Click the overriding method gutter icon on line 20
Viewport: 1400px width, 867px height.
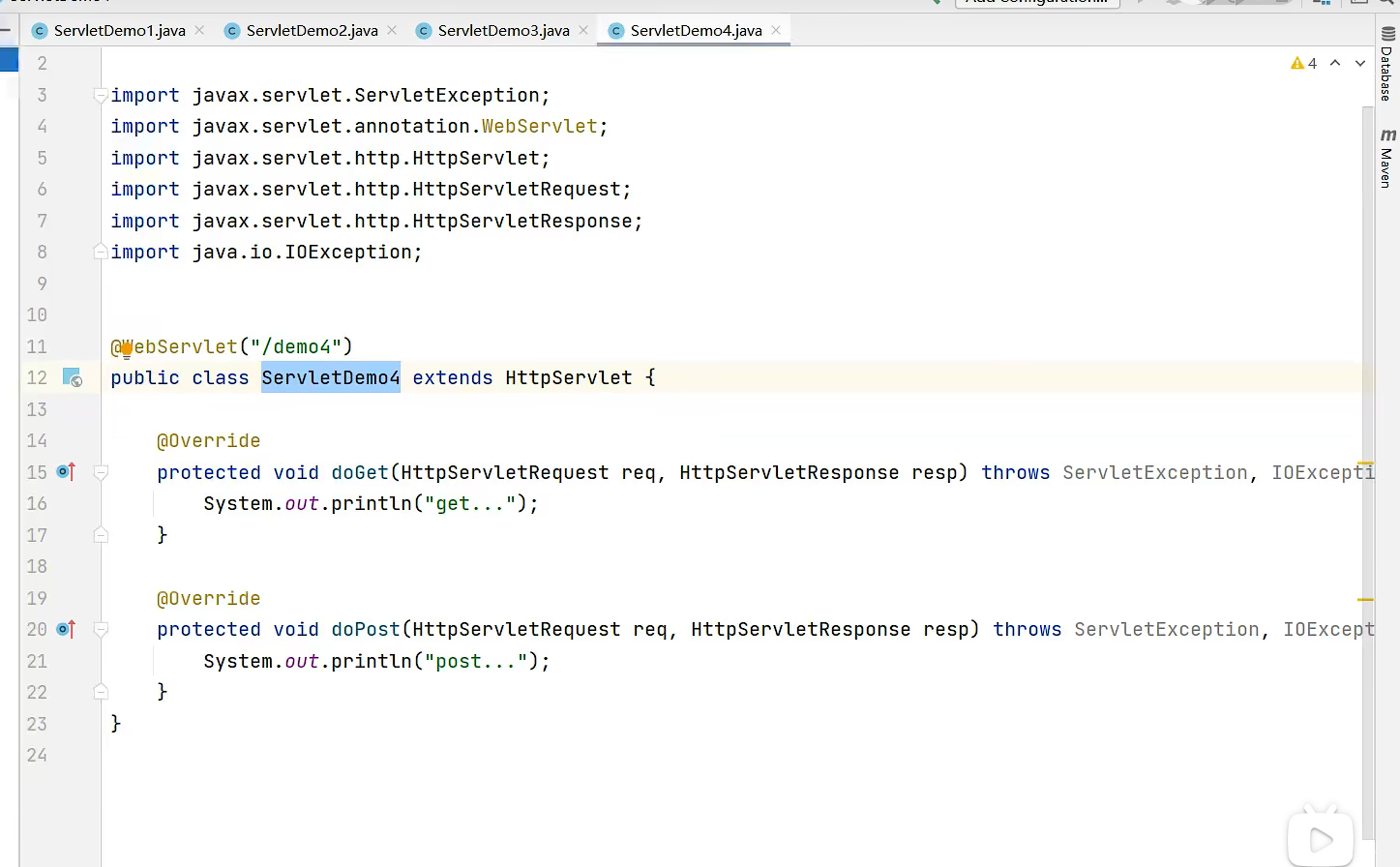coord(66,629)
